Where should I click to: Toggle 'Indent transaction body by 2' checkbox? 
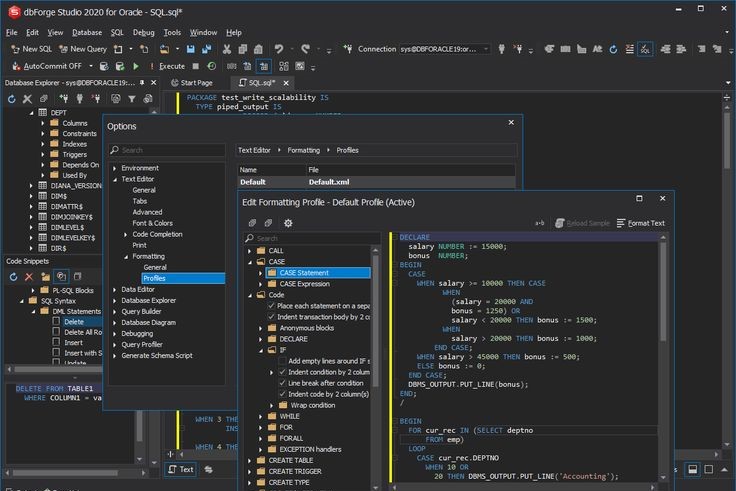271,317
